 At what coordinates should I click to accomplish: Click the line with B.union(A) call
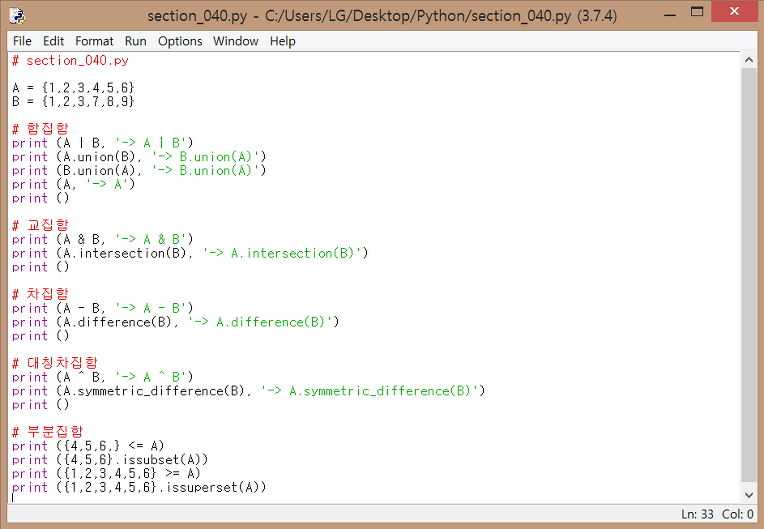139,170
